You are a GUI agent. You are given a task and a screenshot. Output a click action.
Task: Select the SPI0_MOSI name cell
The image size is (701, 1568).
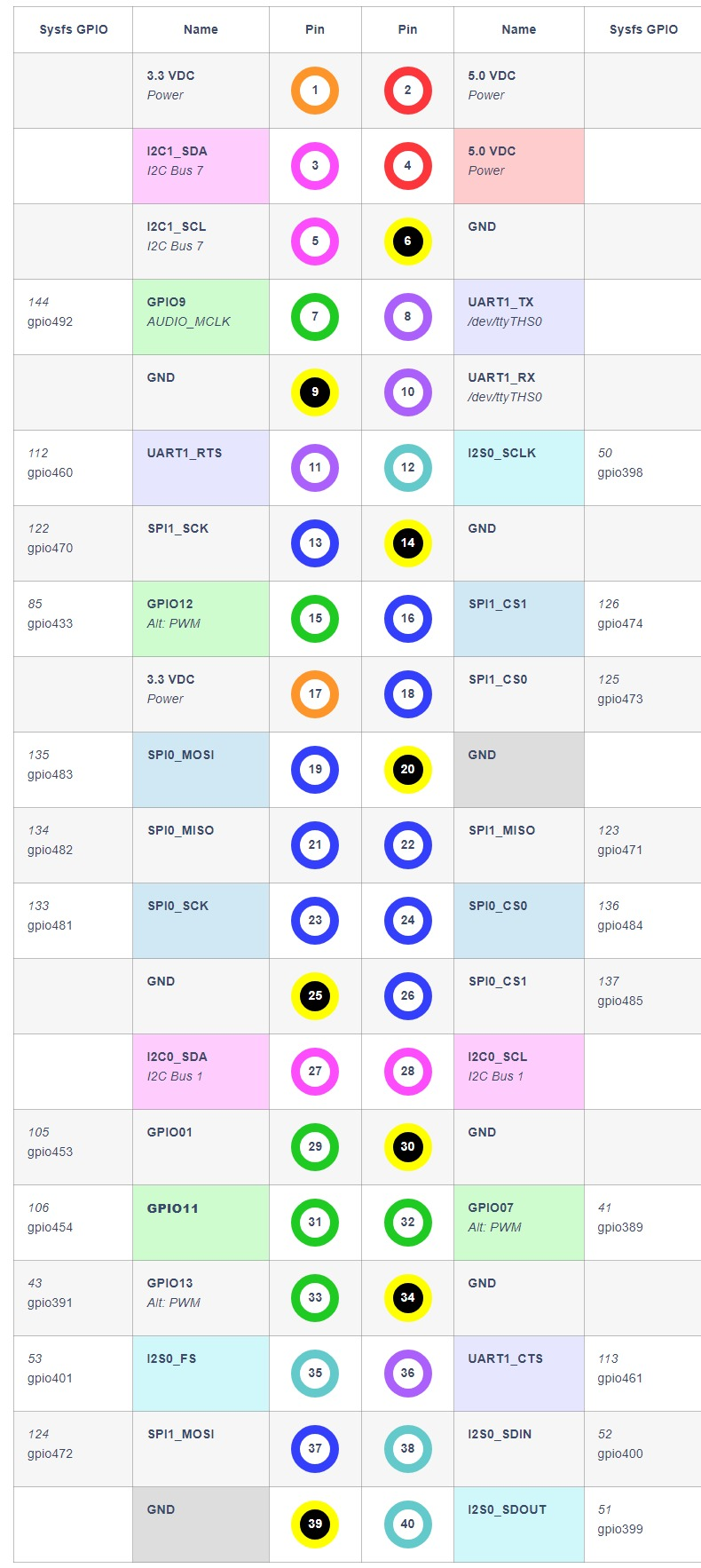tap(201, 770)
